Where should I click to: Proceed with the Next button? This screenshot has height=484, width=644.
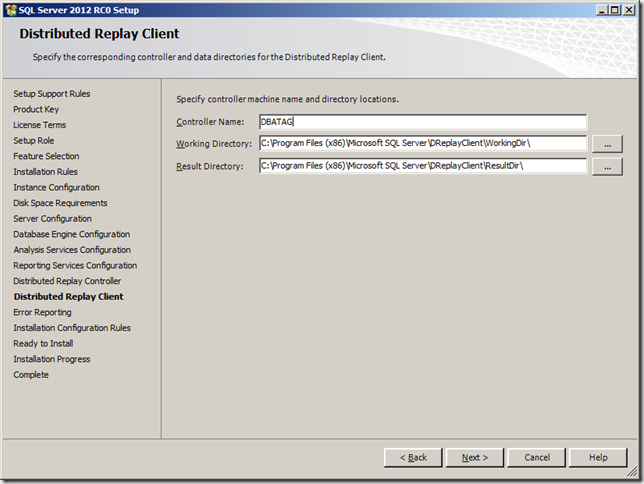[475, 457]
